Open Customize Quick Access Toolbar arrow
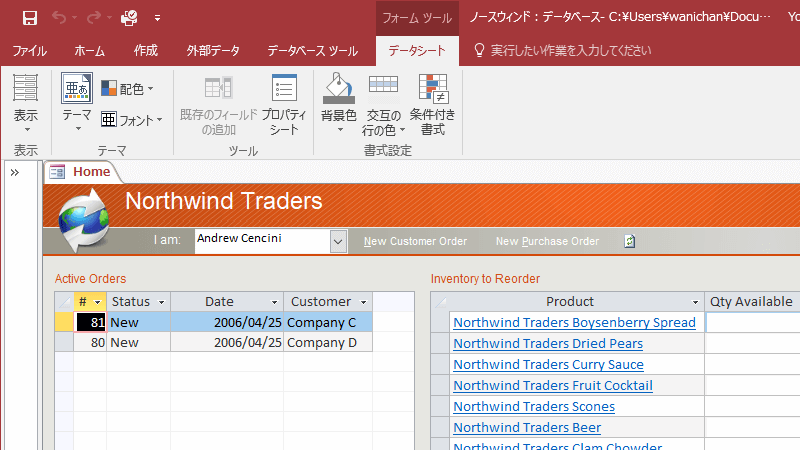The image size is (800, 450). click(157, 18)
